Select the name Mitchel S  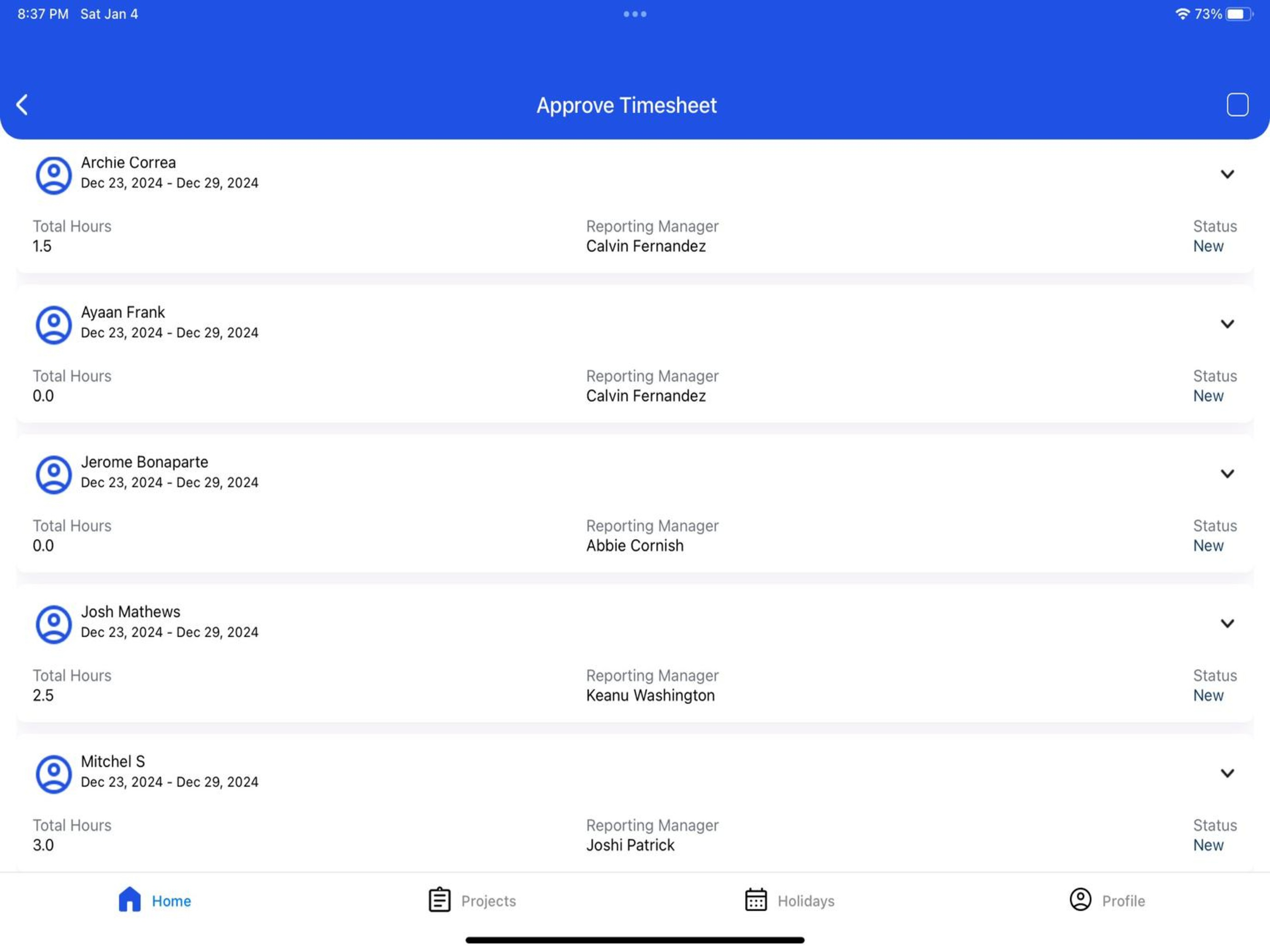click(113, 762)
